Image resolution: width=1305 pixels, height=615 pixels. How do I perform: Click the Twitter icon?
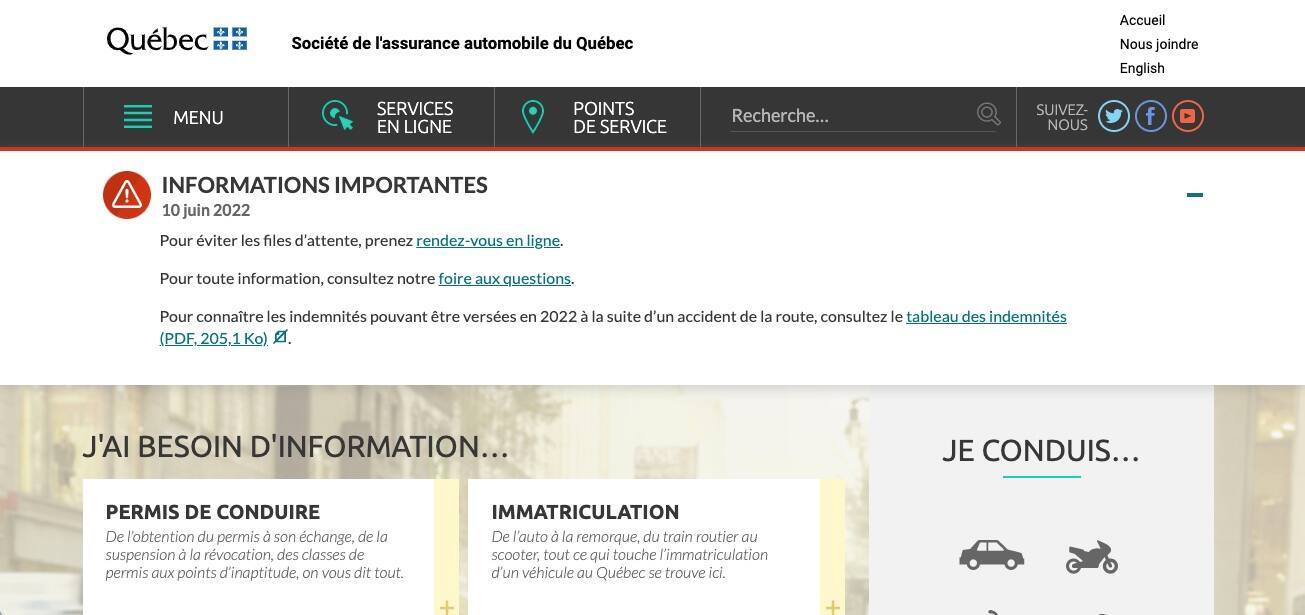[x=1113, y=117]
